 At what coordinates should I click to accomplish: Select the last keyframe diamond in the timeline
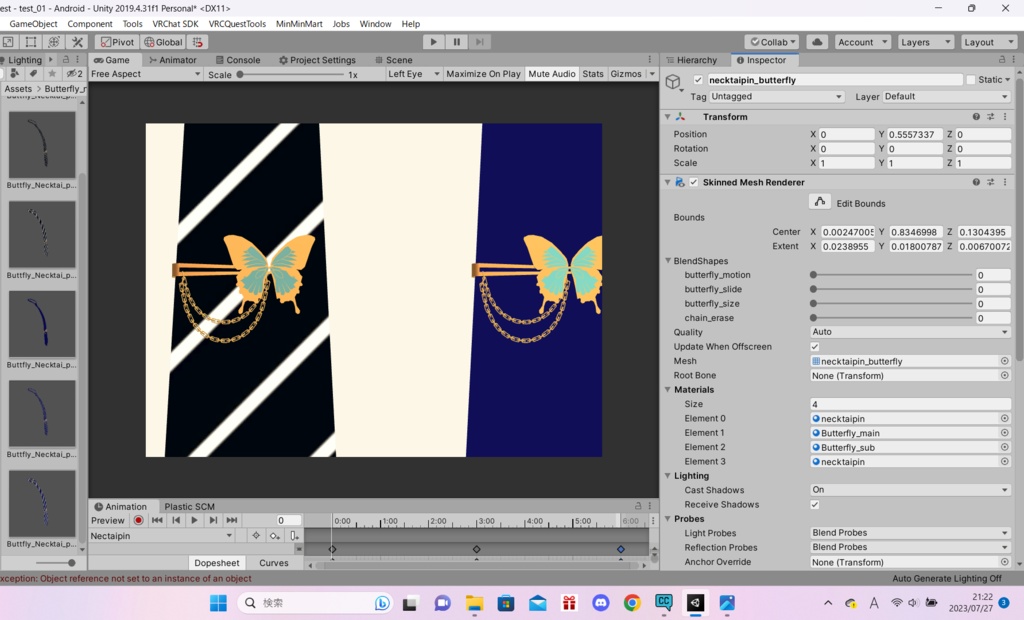pyautogui.click(x=620, y=549)
